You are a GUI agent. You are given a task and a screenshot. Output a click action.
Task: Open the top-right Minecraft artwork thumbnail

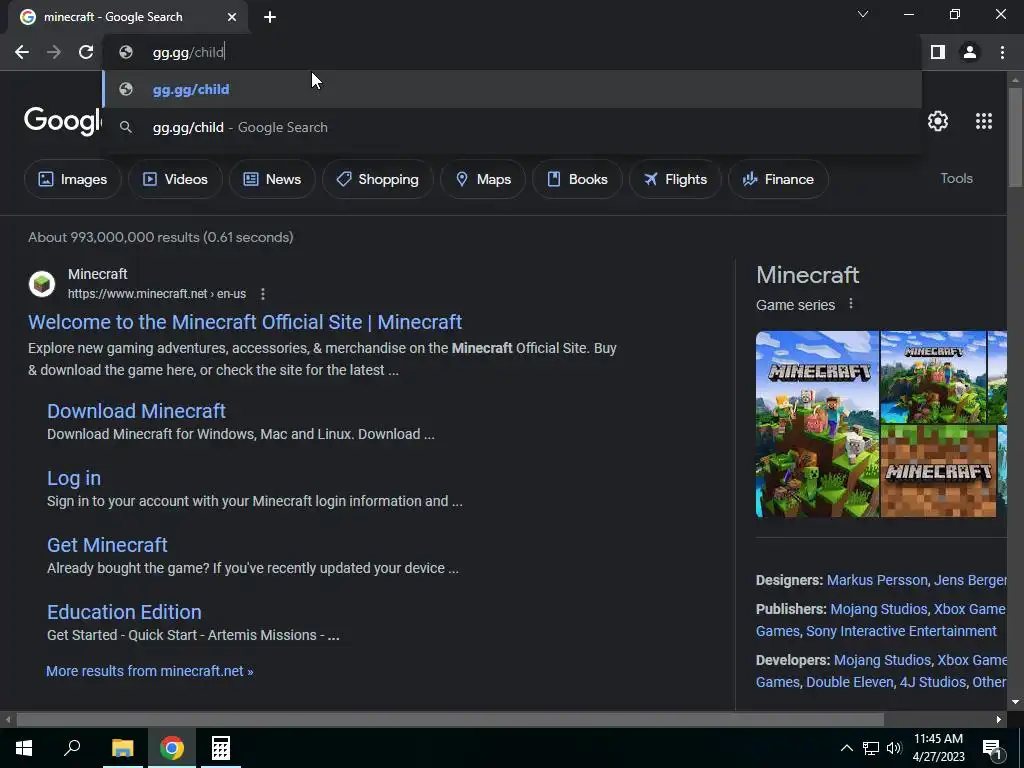point(933,377)
